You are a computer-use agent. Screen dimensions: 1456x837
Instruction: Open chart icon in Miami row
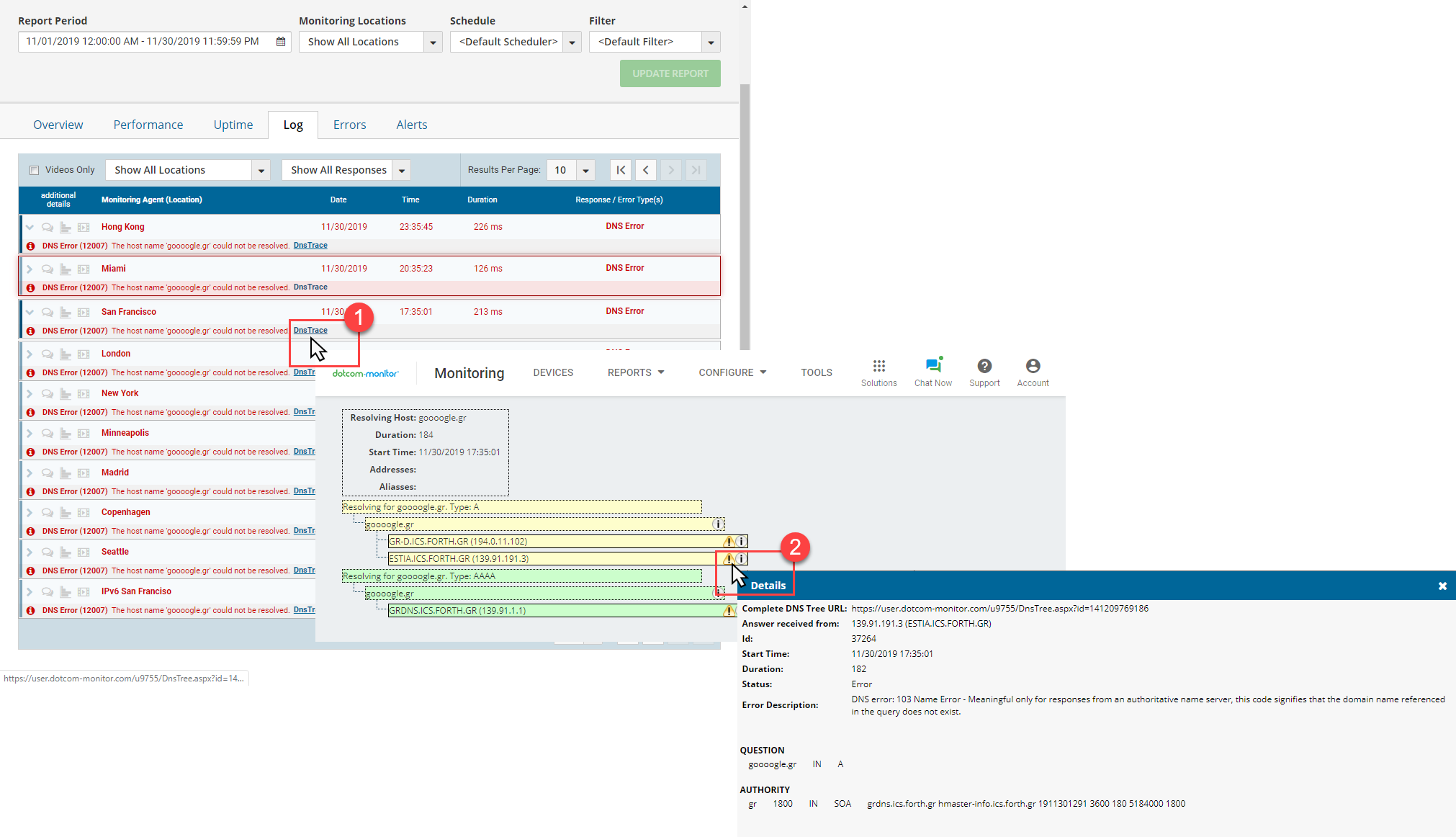(66, 269)
